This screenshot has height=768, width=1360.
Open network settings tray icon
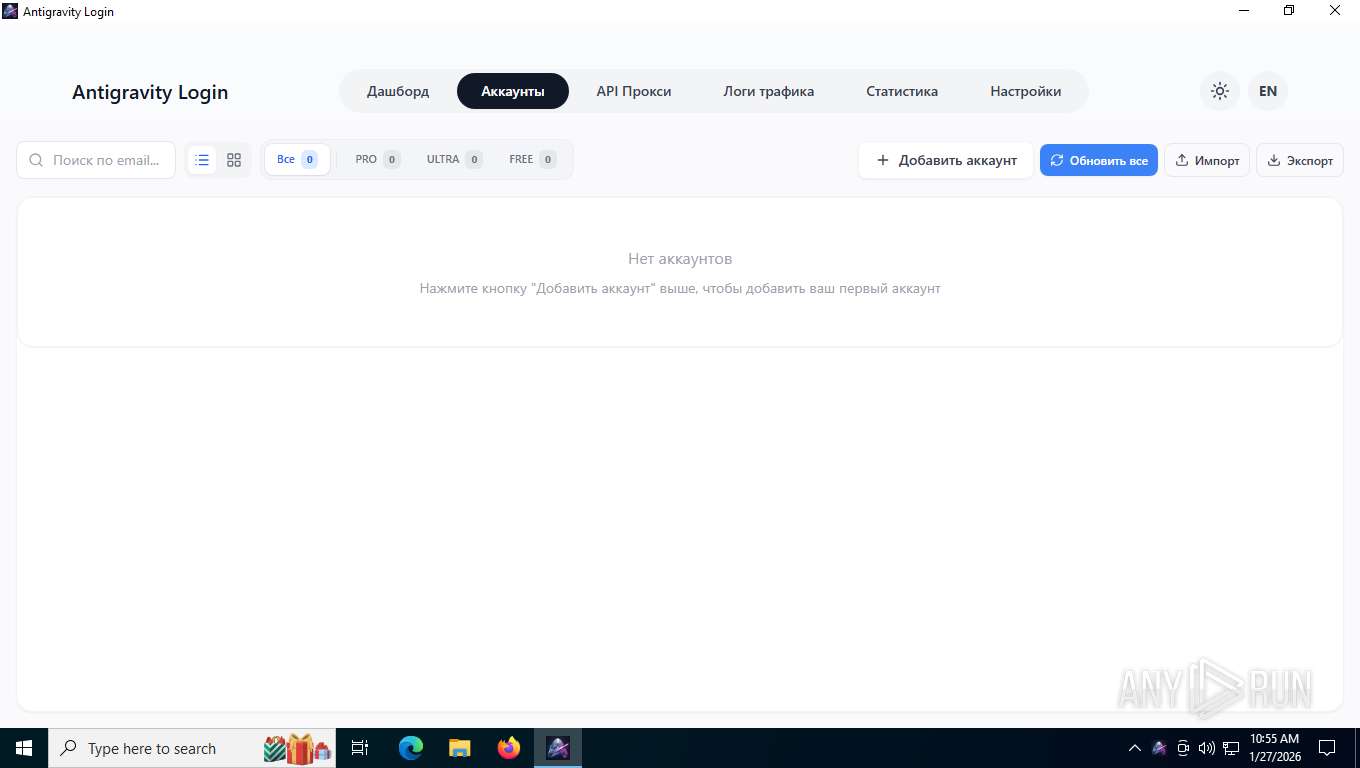point(1231,748)
